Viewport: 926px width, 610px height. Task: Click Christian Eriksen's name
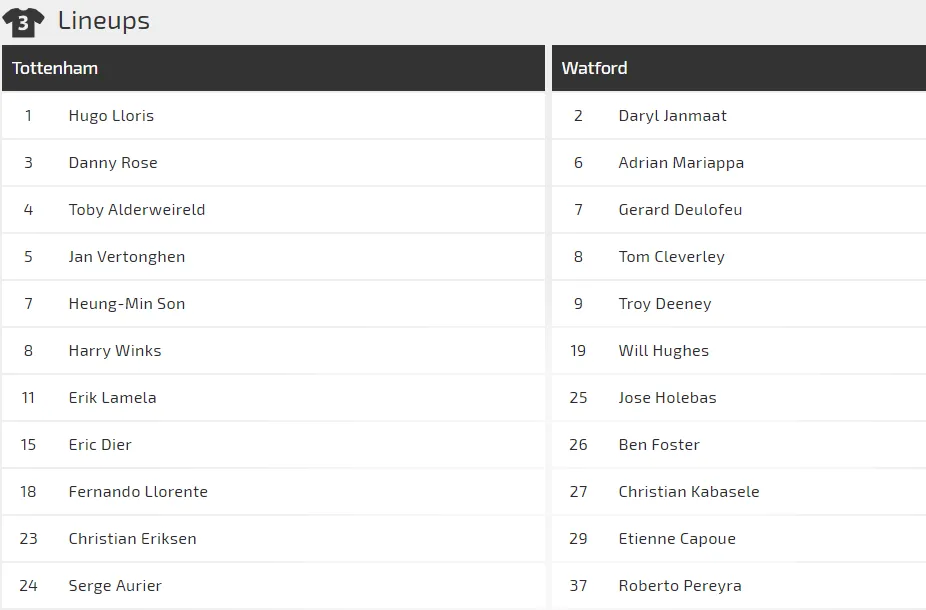[132, 539]
